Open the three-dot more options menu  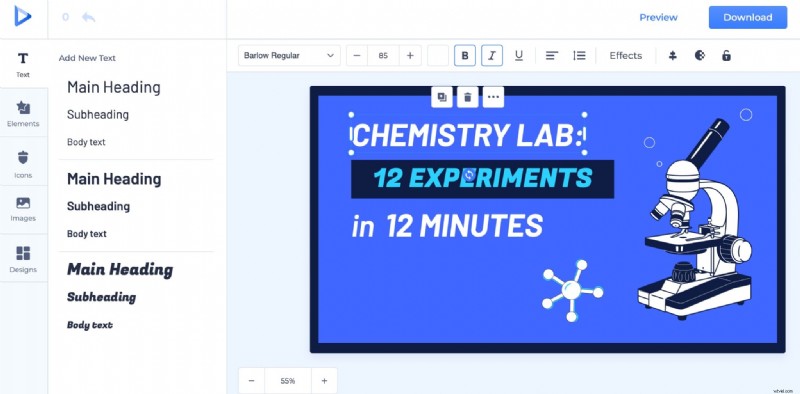tap(493, 97)
